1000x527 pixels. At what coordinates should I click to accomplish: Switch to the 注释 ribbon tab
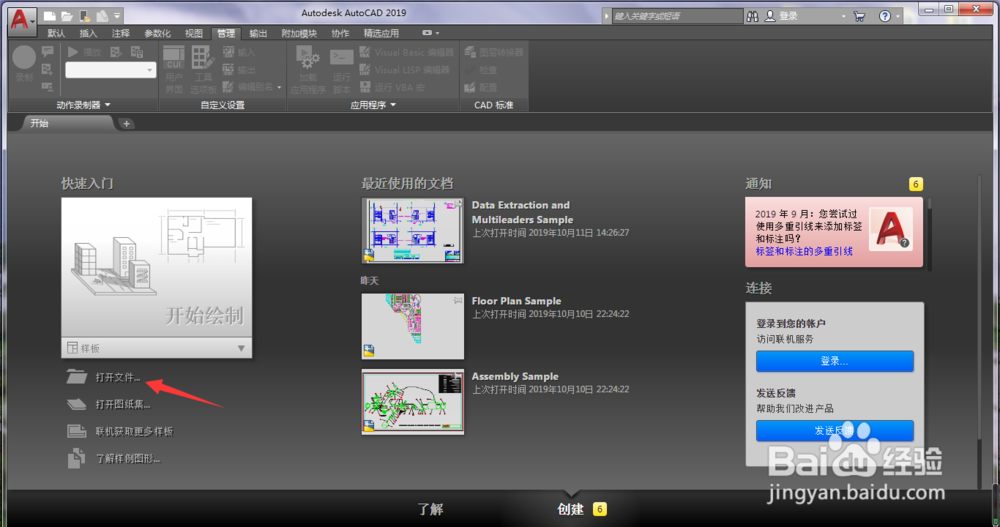(x=121, y=33)
